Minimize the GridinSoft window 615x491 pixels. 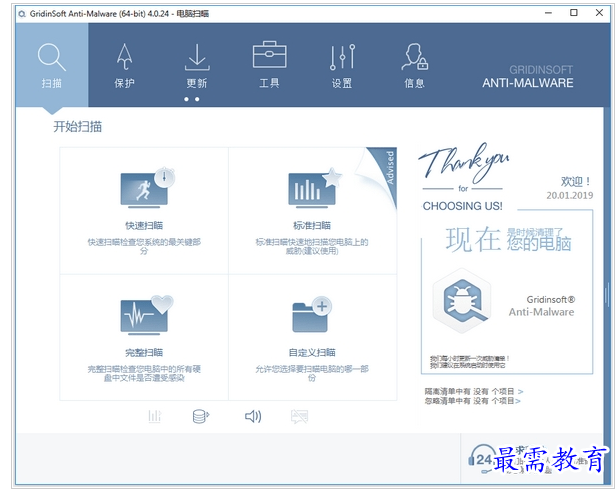tap(549, 13)
